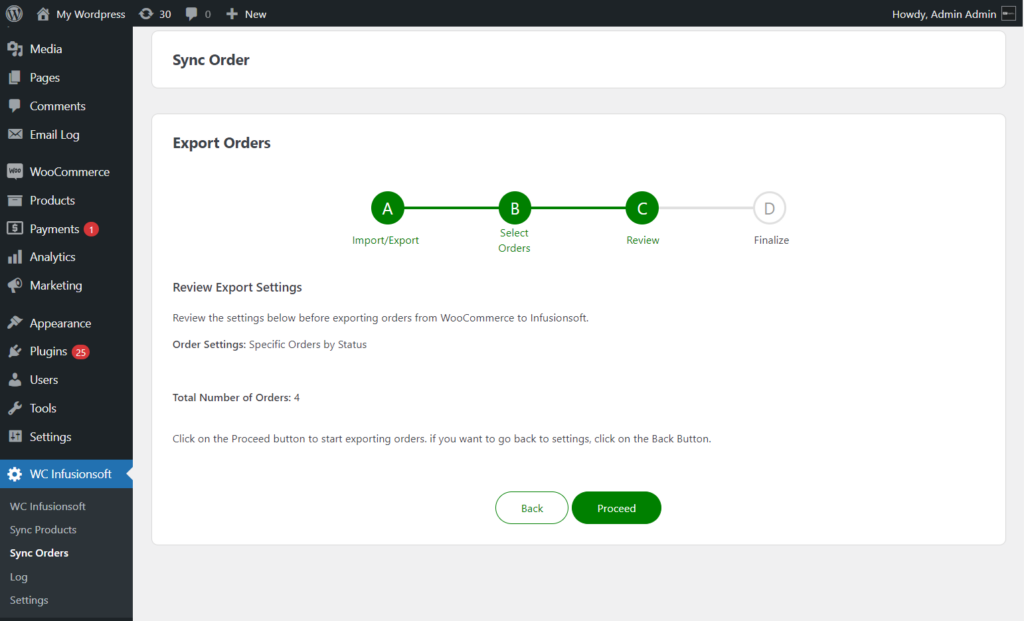
Task: Click the Proceed button
Action: 616,508
